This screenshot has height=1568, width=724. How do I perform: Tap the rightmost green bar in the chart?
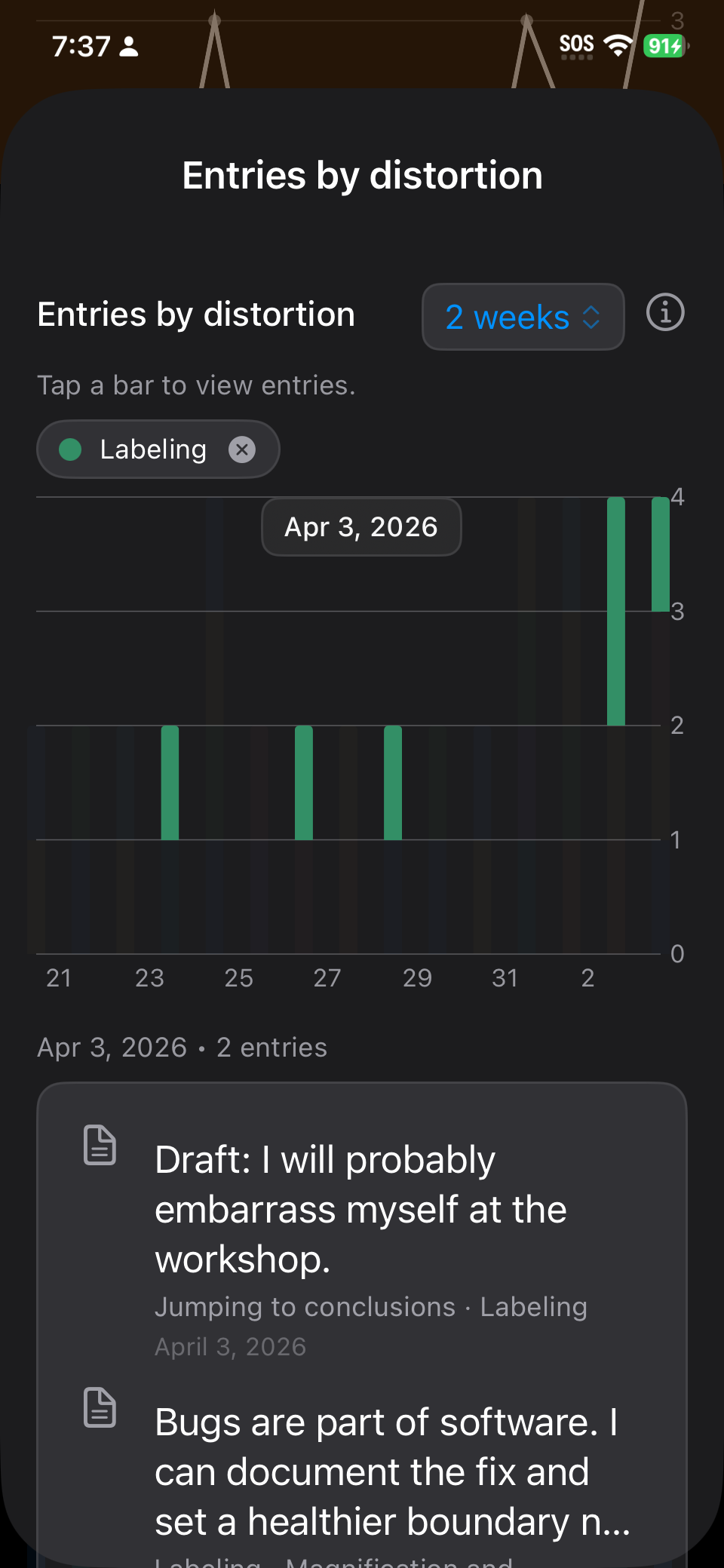pyautogui.click(x=661, y=554)
